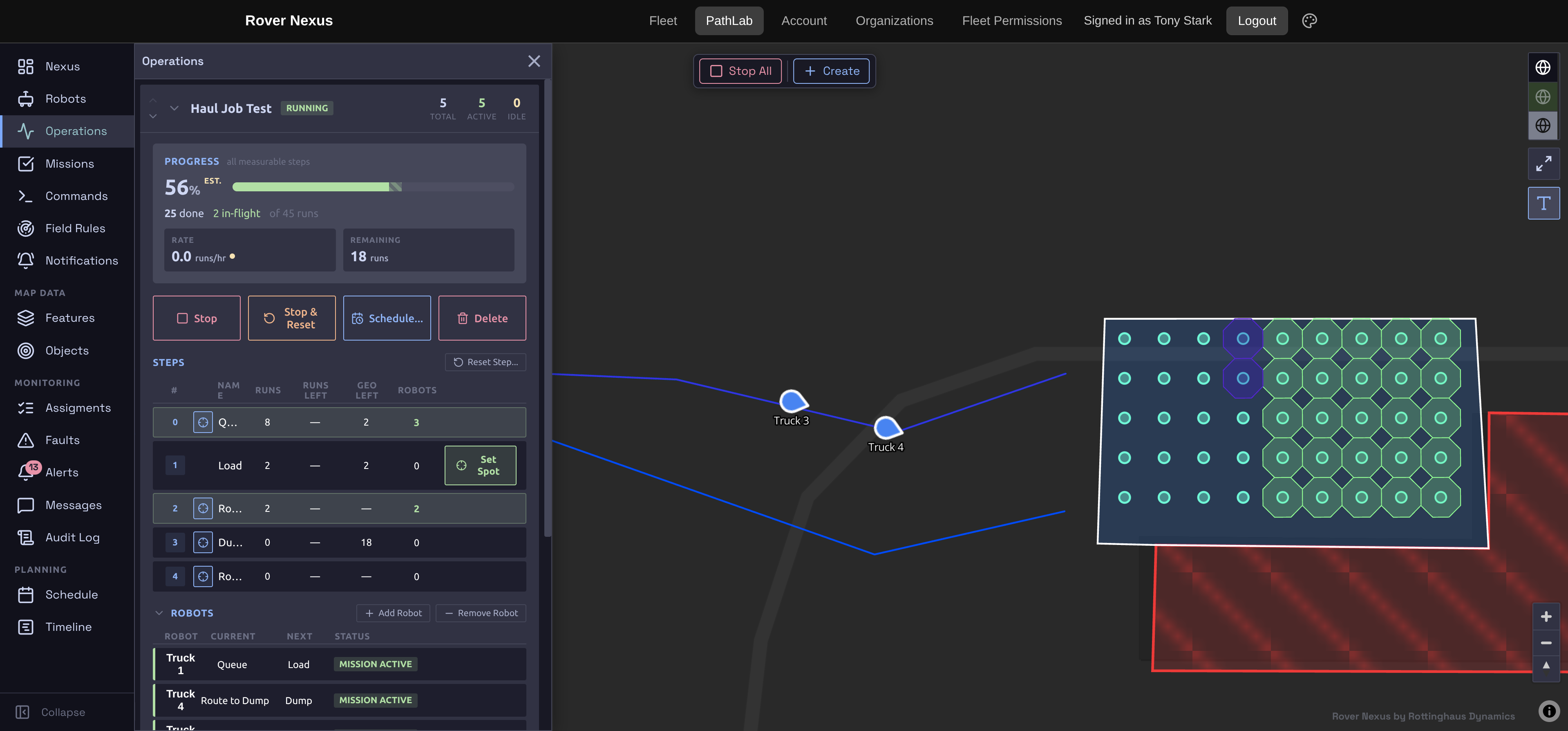Zoom in on the map
Image resolution: width=1568 pixels, height=731 pixels.
[x=1546, y=617]
